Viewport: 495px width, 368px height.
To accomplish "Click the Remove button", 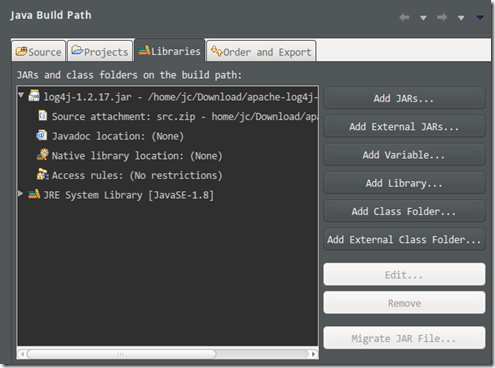I will [x=404, y=303].
